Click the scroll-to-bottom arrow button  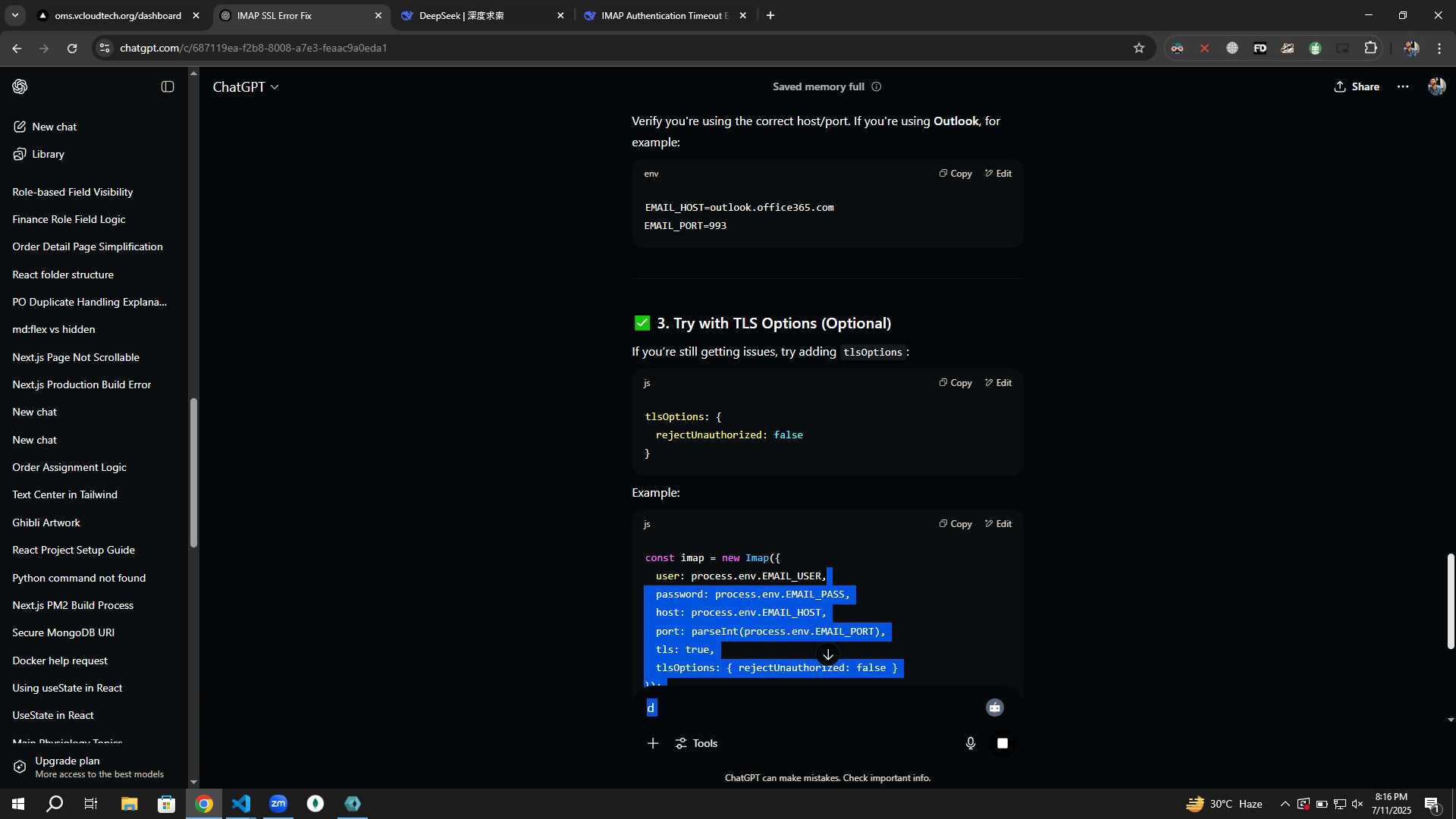[828, 654]
